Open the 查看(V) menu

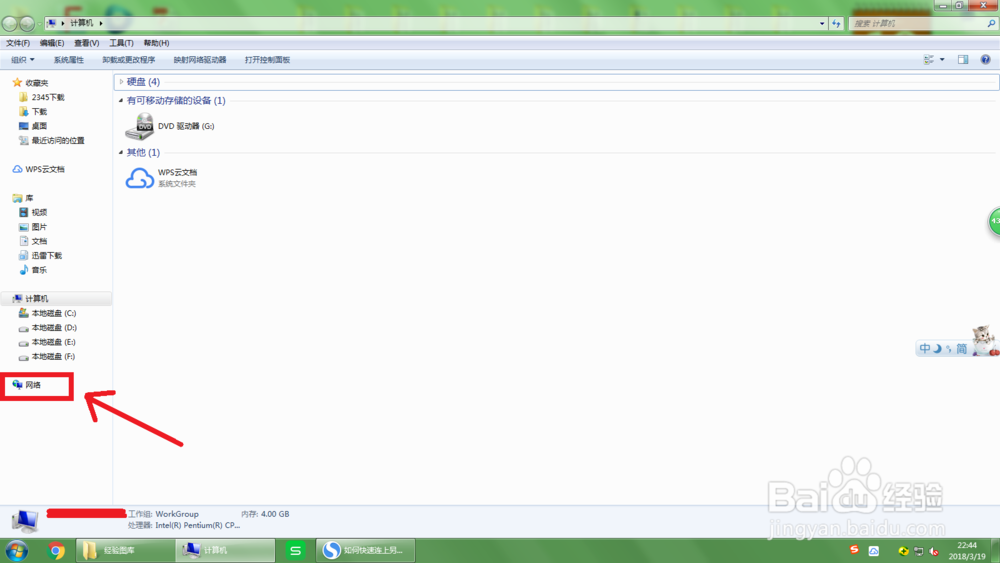86,43
